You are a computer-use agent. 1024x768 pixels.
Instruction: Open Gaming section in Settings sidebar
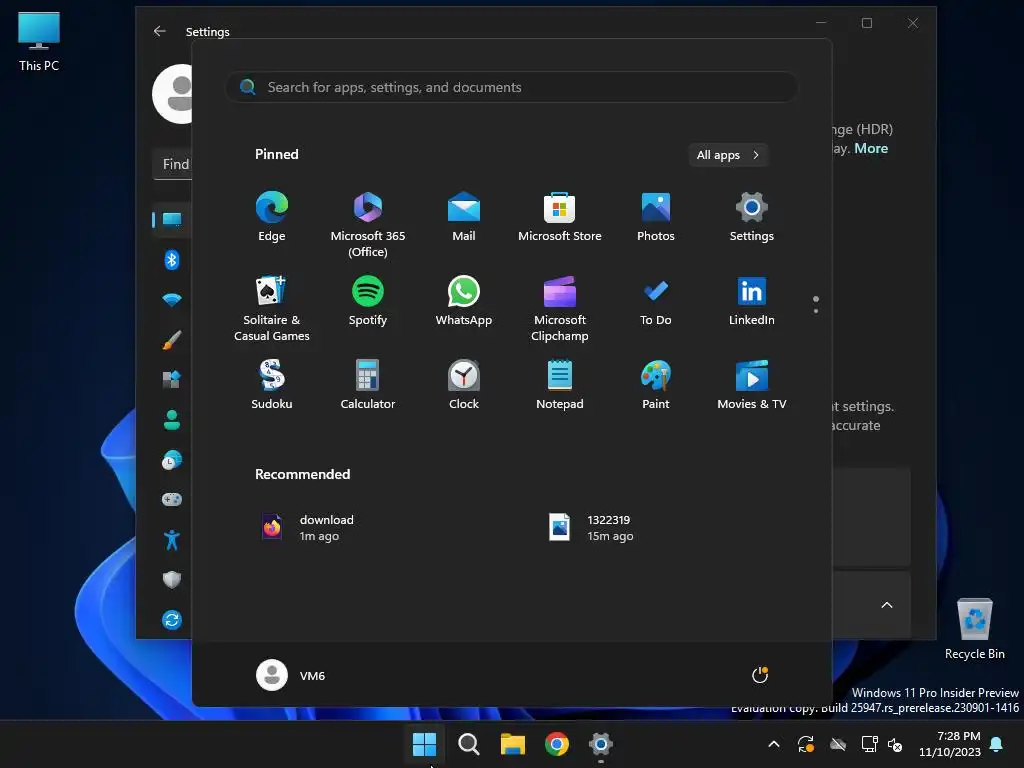tap(172, 500)
